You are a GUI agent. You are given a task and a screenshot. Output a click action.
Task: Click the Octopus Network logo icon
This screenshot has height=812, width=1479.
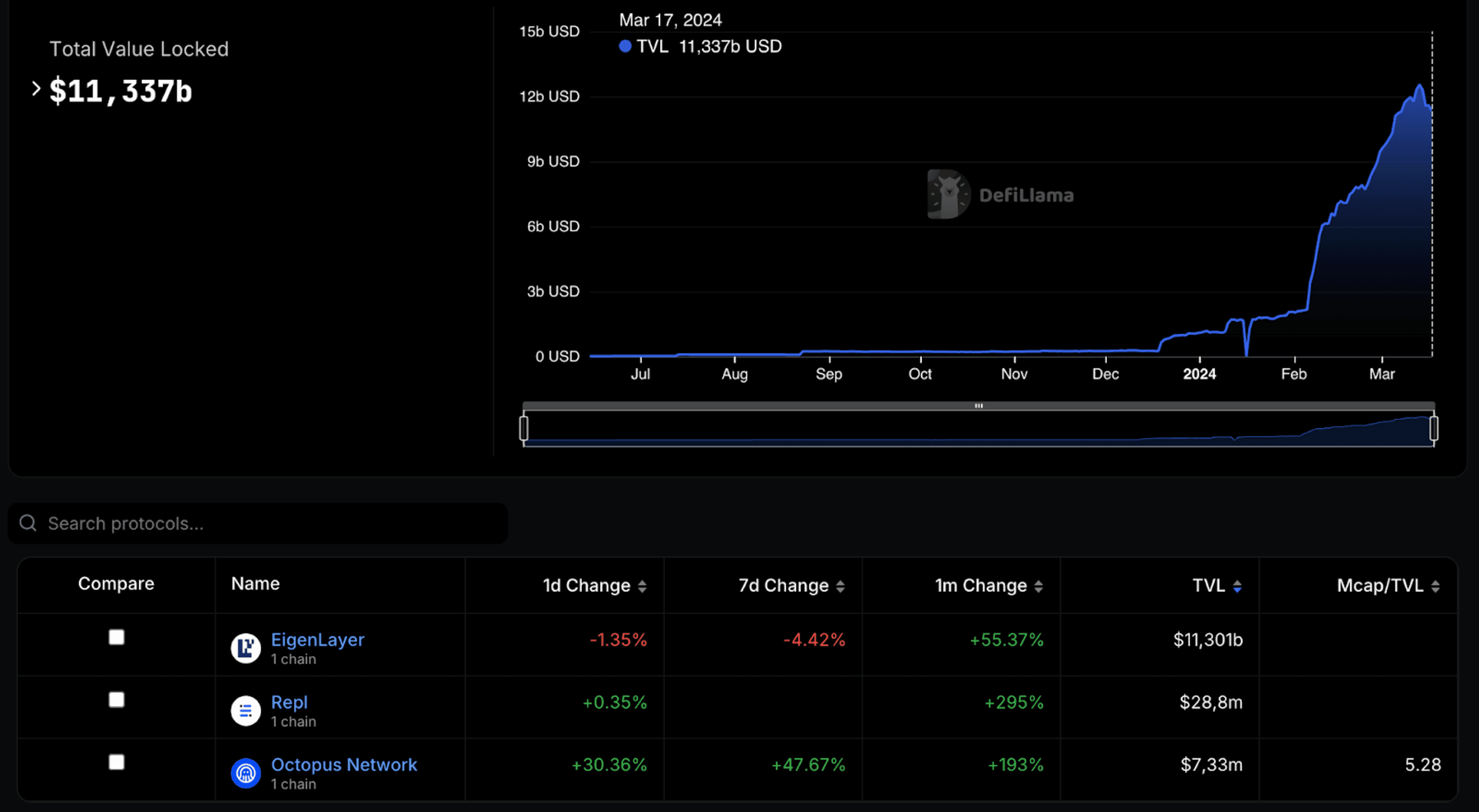246,773
